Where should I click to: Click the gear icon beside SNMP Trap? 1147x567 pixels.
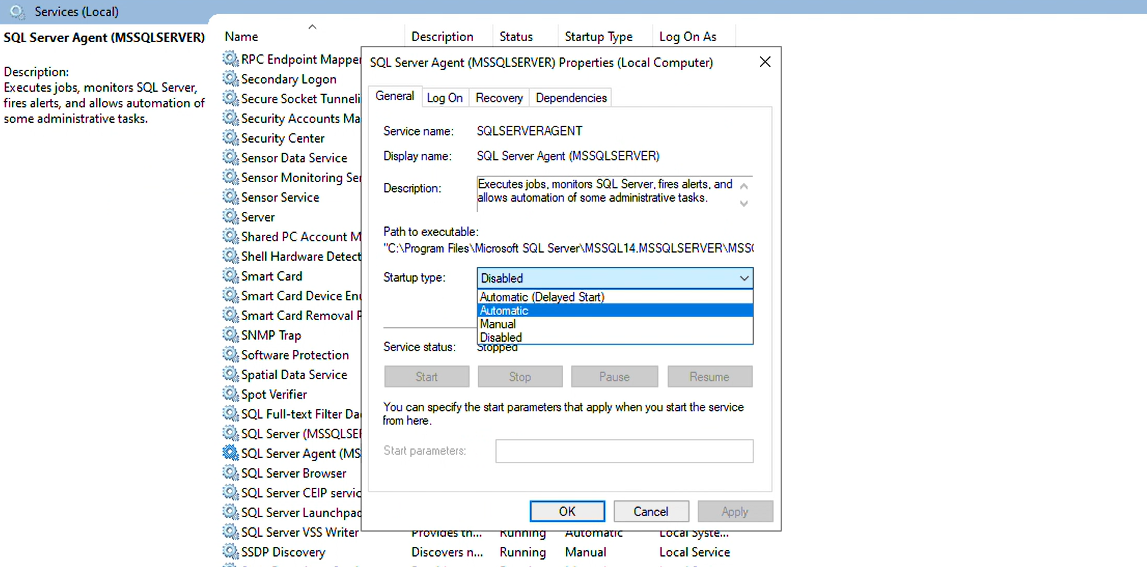point(230,335)
